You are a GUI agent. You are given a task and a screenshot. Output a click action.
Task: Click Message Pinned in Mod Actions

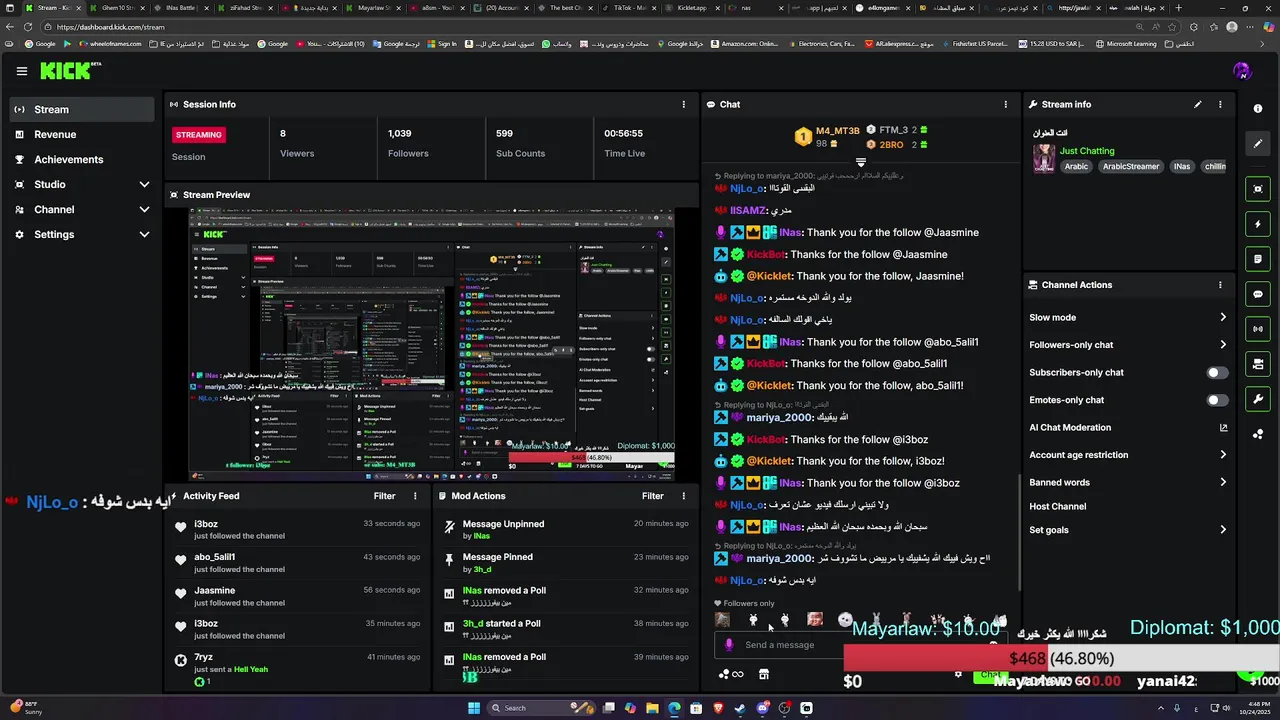498,558
